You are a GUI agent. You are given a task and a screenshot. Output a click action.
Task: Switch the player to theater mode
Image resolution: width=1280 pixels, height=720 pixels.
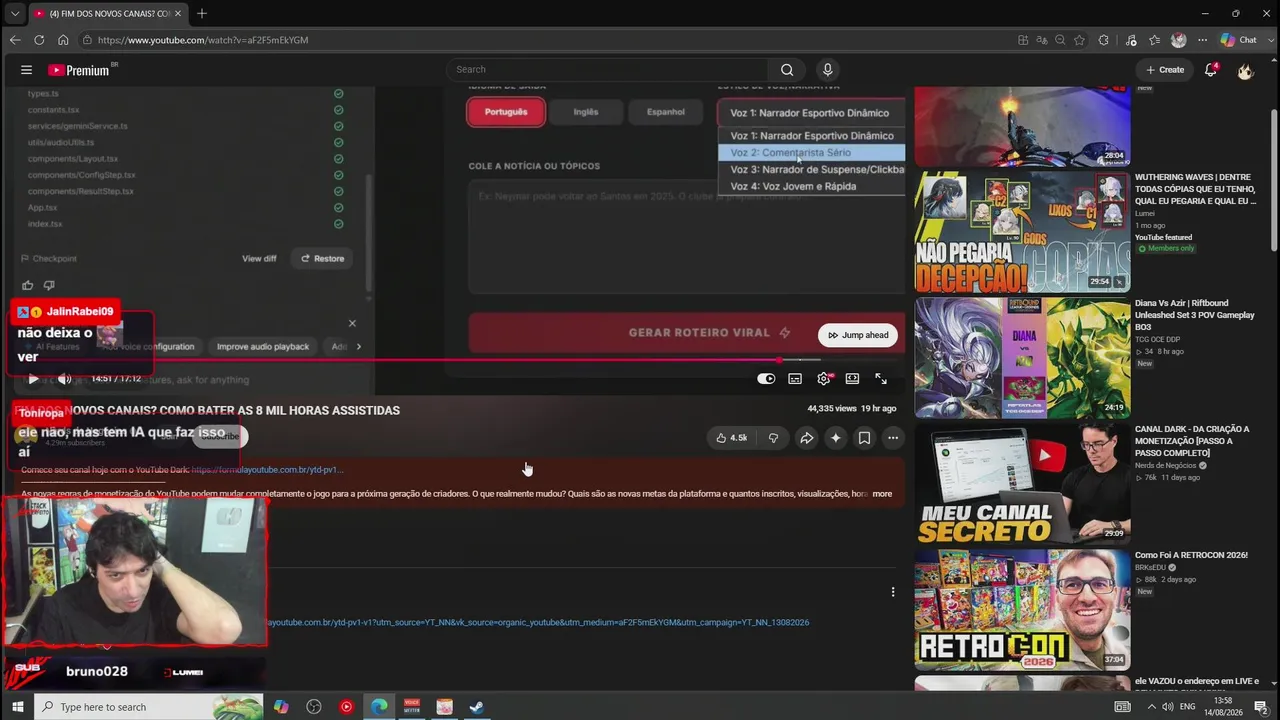pyautogui.click(x=852, y=379)
